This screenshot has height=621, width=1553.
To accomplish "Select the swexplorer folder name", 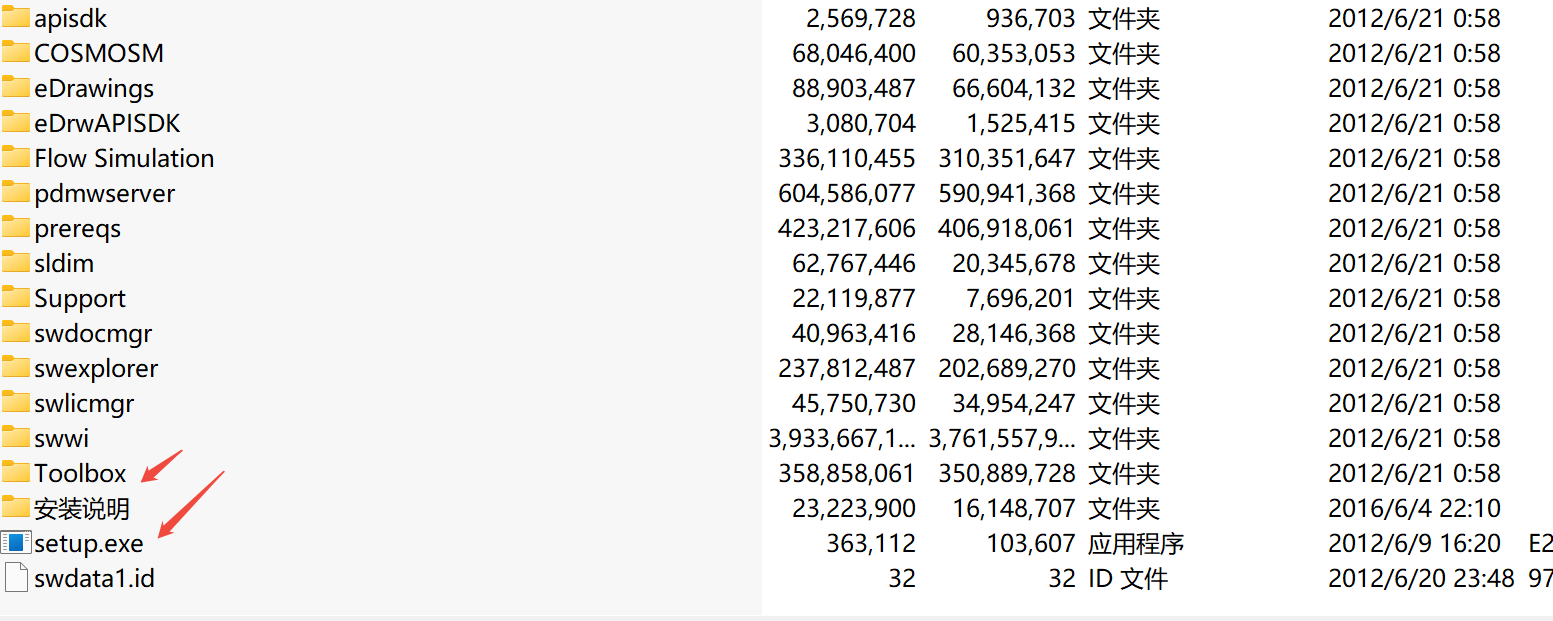I will (x=96, y=368).
